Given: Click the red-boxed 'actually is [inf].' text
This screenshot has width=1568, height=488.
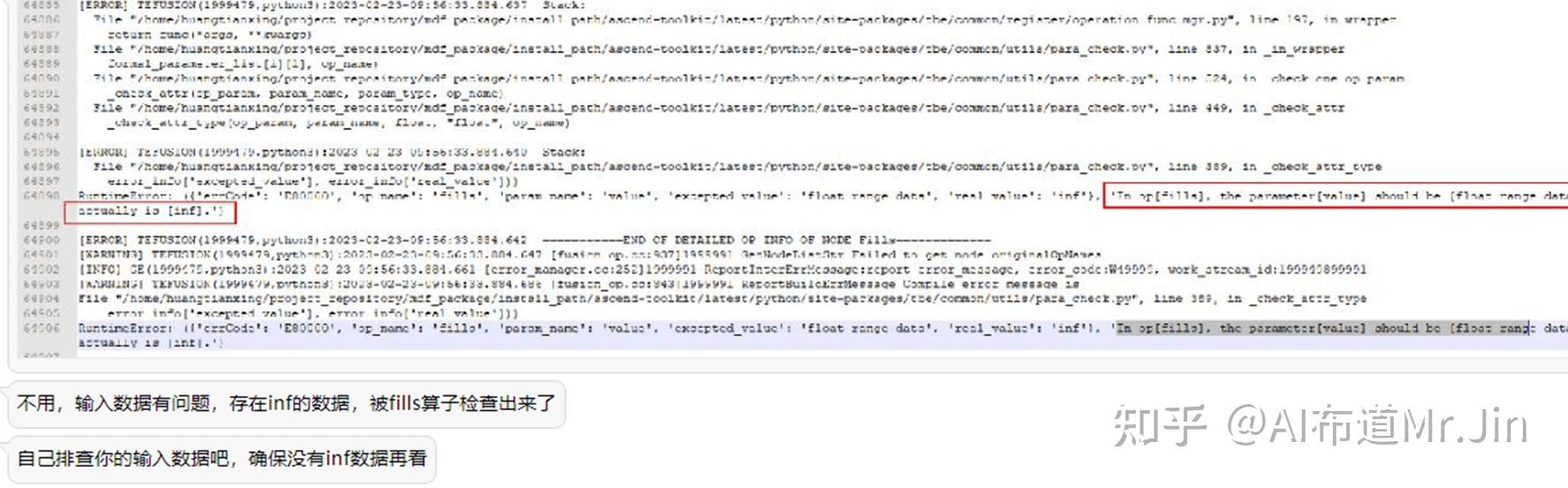Looking at the screenshot, I should [x=150, y=211].
